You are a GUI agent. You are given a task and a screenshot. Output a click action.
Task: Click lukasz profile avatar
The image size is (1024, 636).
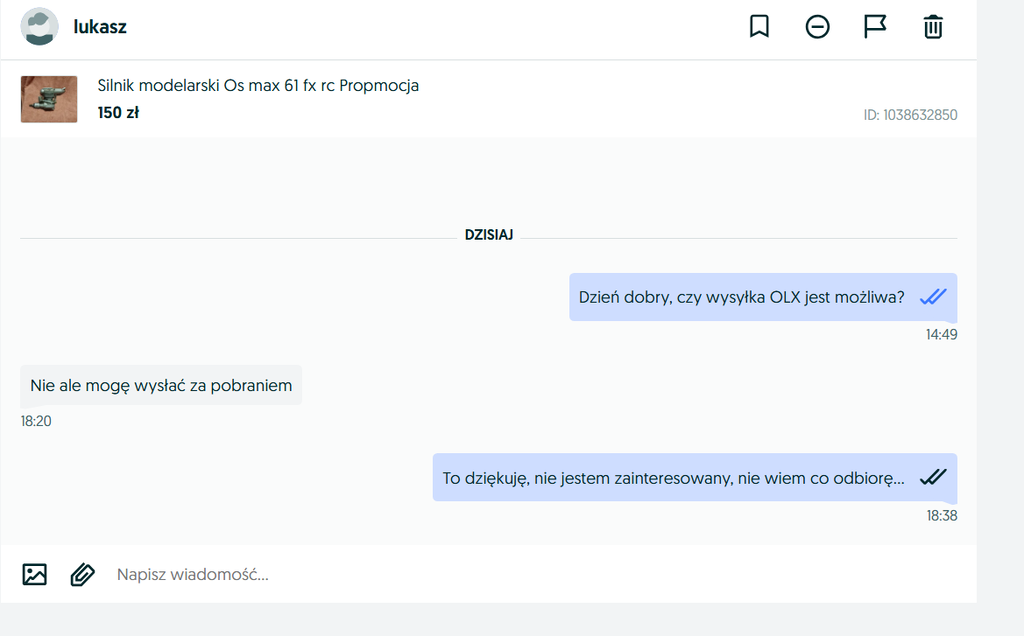click(x=39, y=27)
